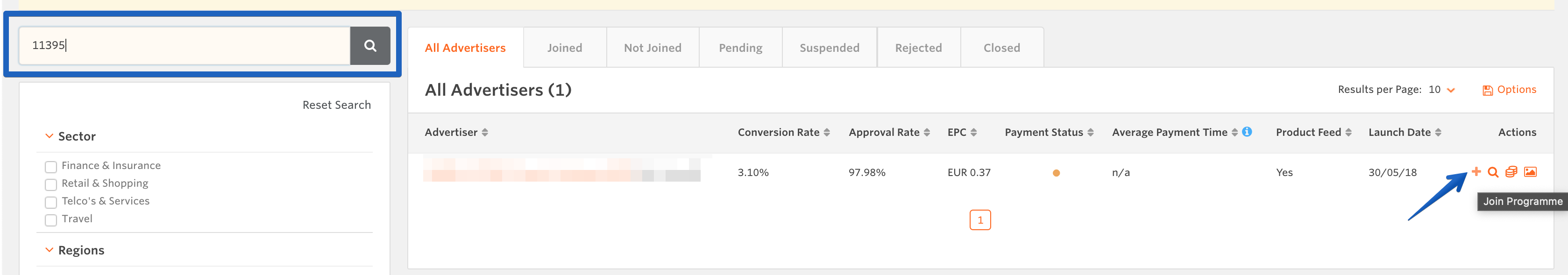The image size is (1568, 275).
Task: Tick the Retail & Shopping checkbox
Action: pyautogui.click(x=51, y=184)
